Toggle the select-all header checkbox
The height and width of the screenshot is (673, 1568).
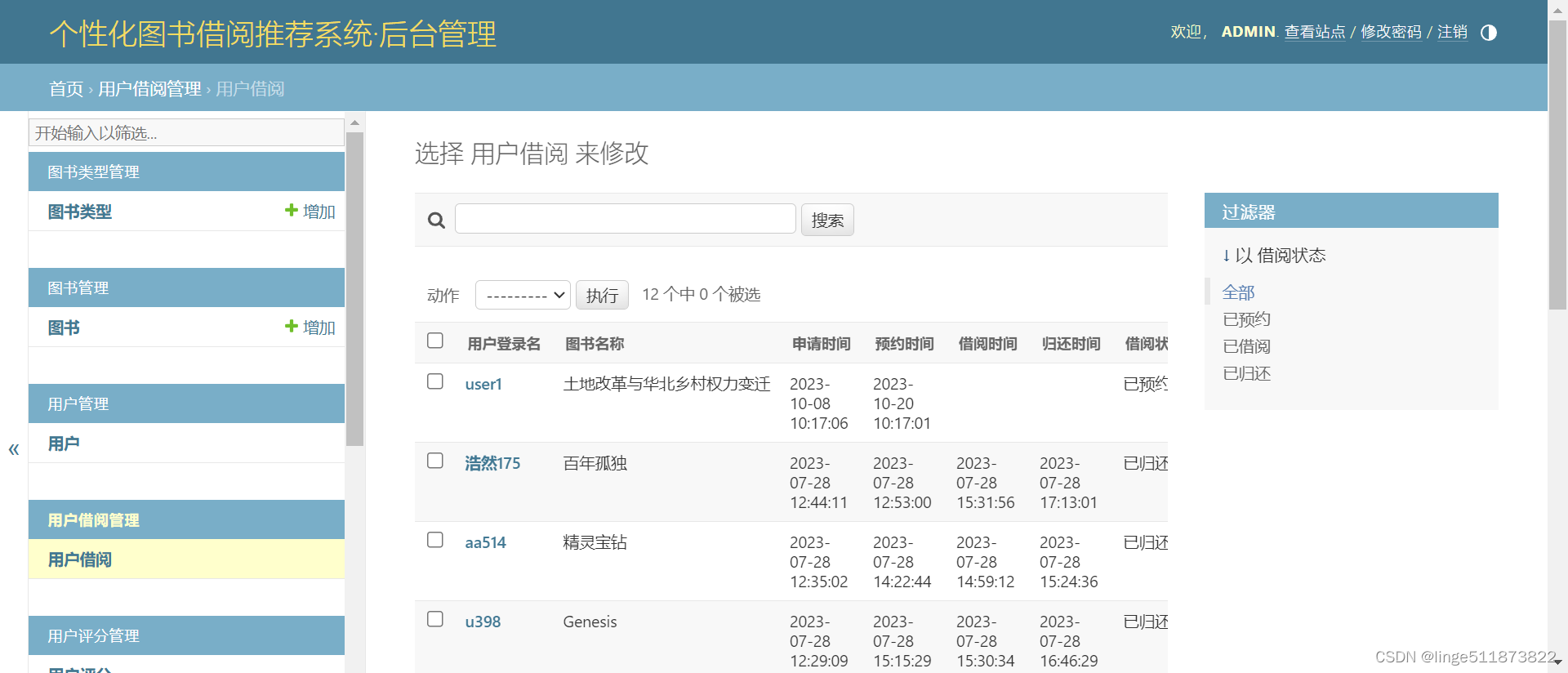(x=435, y=341)
